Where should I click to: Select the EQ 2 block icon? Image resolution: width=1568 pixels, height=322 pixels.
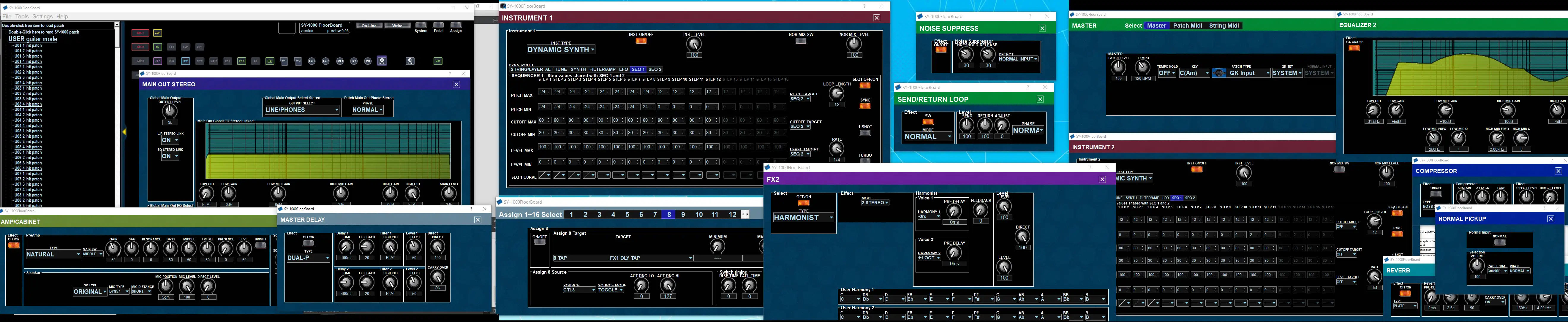(242, 61)
